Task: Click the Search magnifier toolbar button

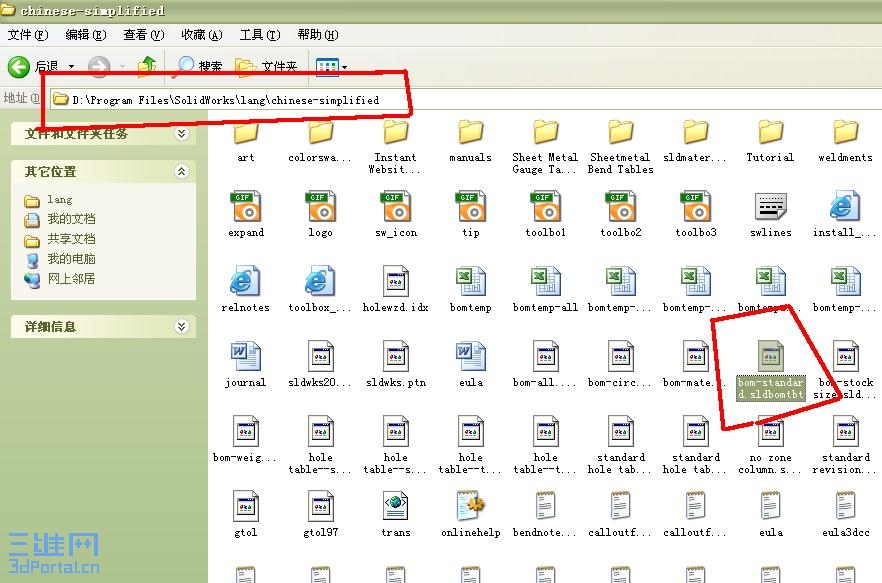Action: [x=197, y=66]
